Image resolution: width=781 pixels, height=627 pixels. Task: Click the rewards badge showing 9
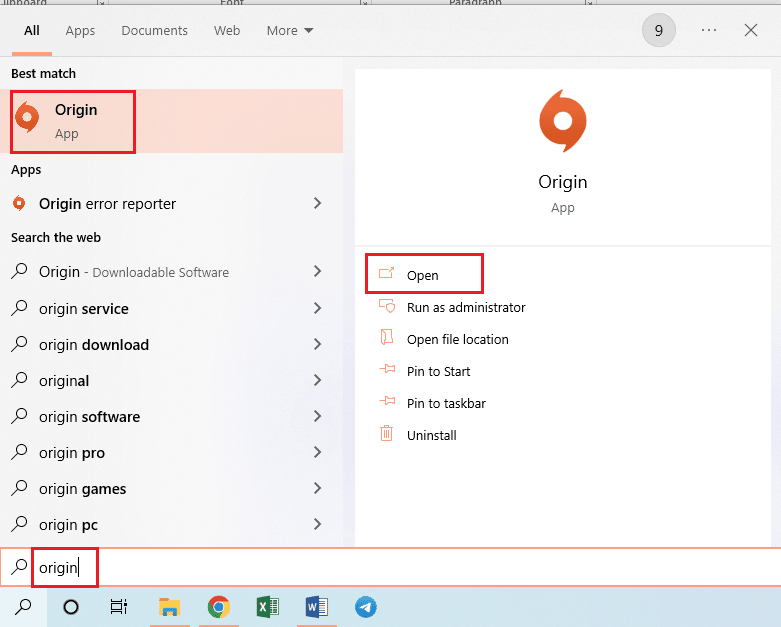[x=658, y=30]
